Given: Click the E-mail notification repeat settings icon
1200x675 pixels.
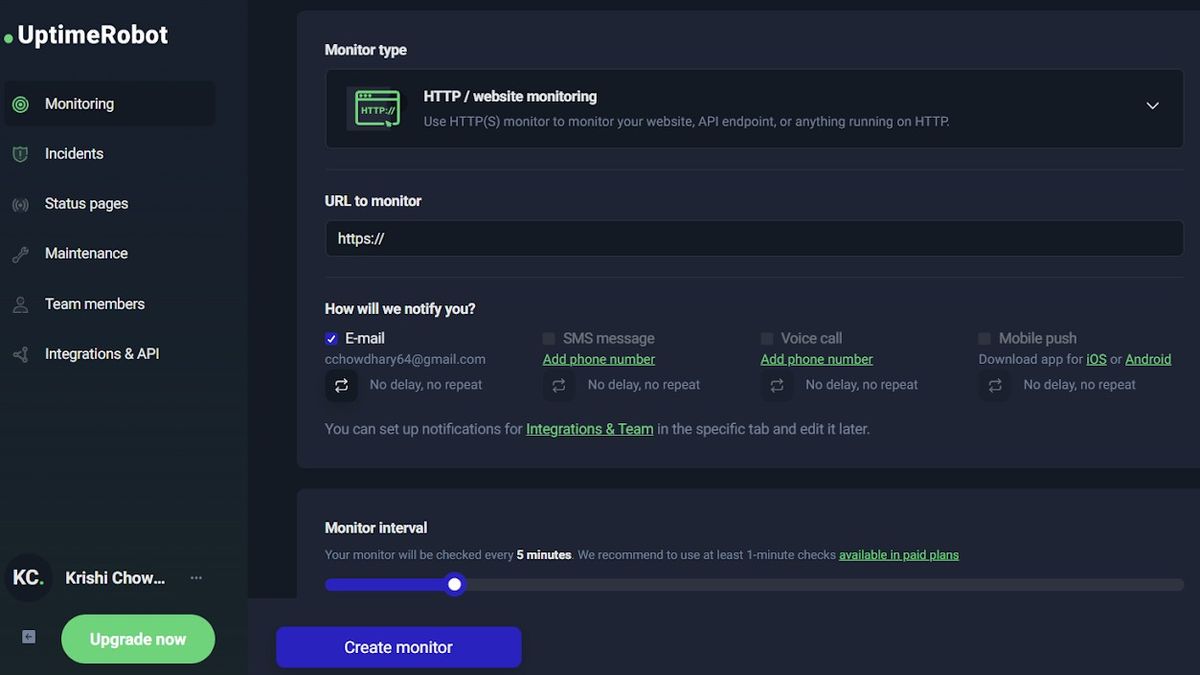Looking at the screenshot, I should pyautogui.click(x=341, y=385).
